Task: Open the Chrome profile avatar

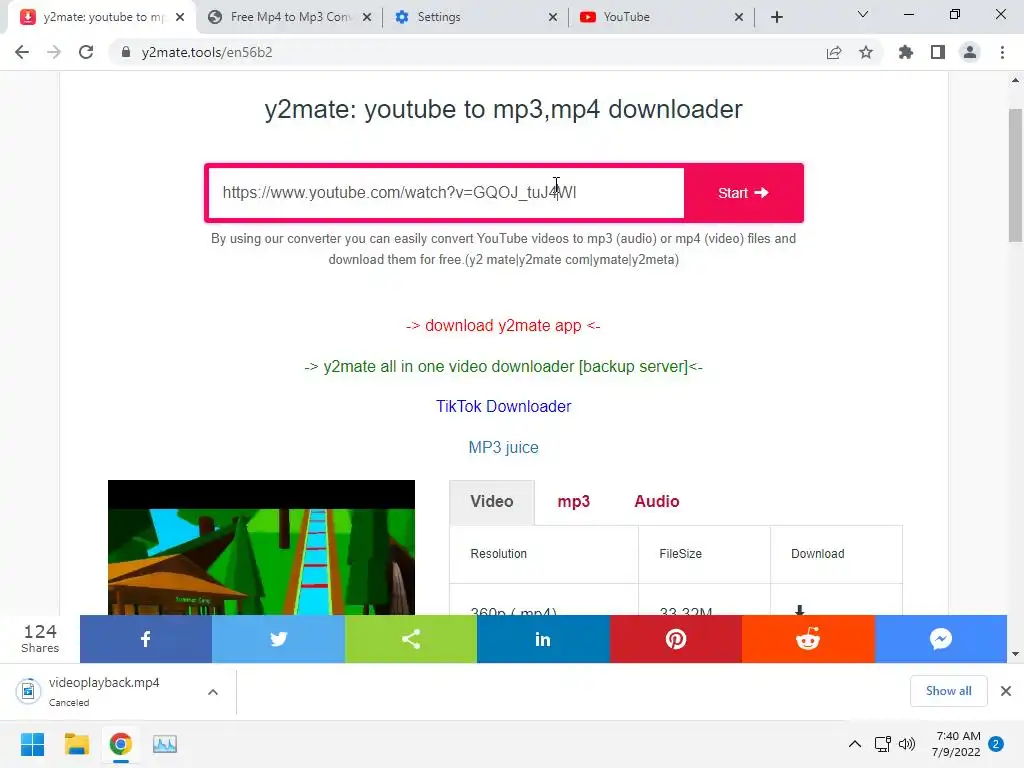Action: pos(970,52)
